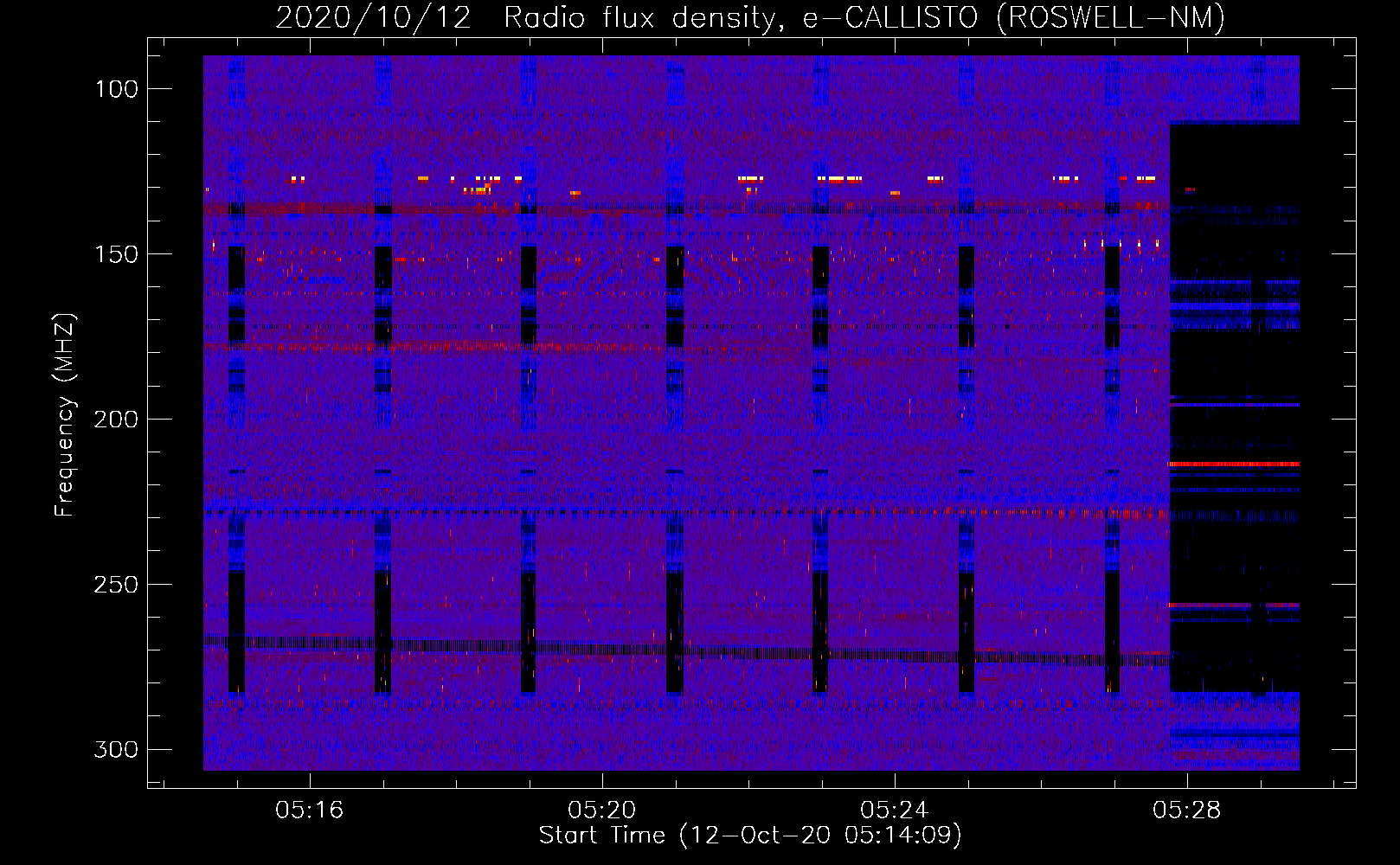Click the "05:20" time tick label
The height and width of the screenshot is (865, 1400).
[601, 811]
